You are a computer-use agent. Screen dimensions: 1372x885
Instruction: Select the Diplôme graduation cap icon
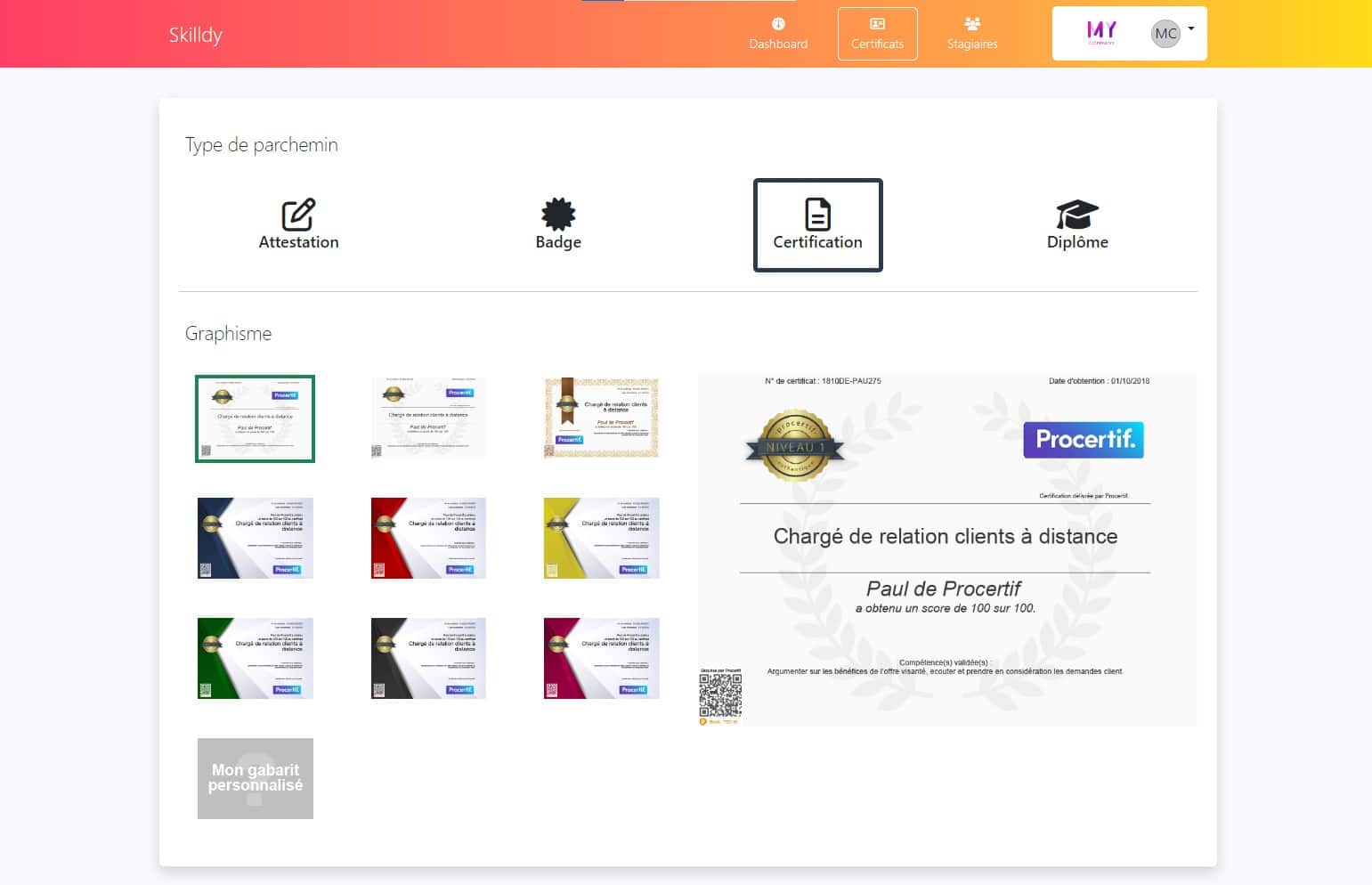[1077, 215]
